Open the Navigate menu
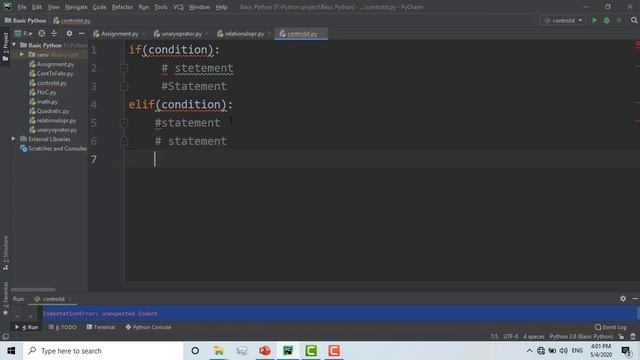640x360 pixels. tap(76, 7)
